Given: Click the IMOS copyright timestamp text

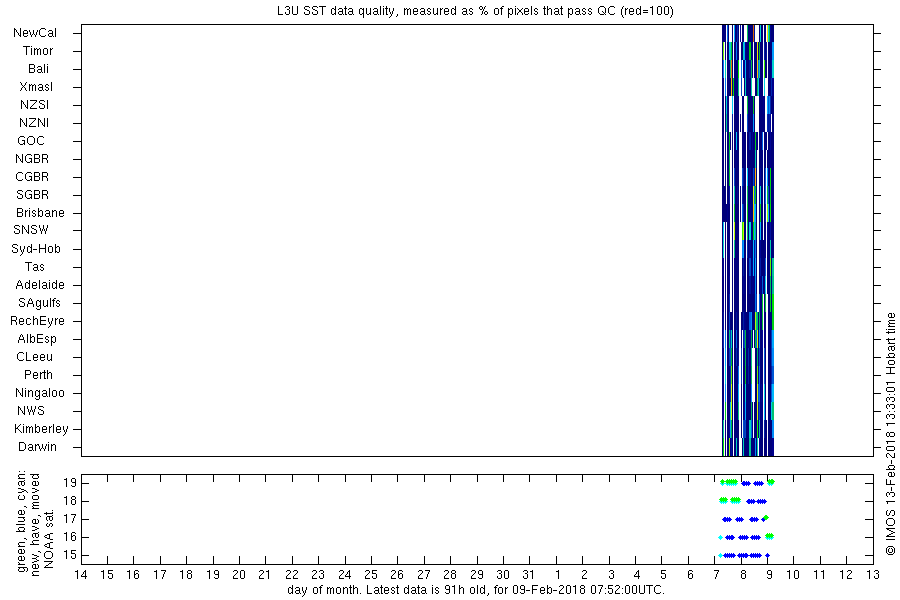Looking at the screenshot, I should click(x=890, y=434).
